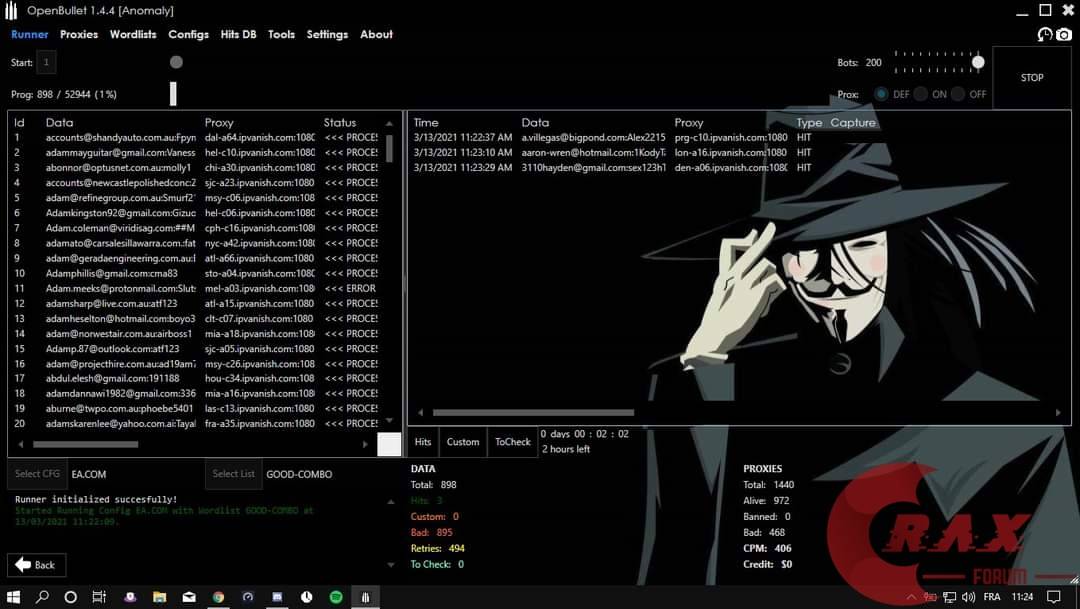Sort by the Id column header
1080x609 pixels.
tap(19, 123)
